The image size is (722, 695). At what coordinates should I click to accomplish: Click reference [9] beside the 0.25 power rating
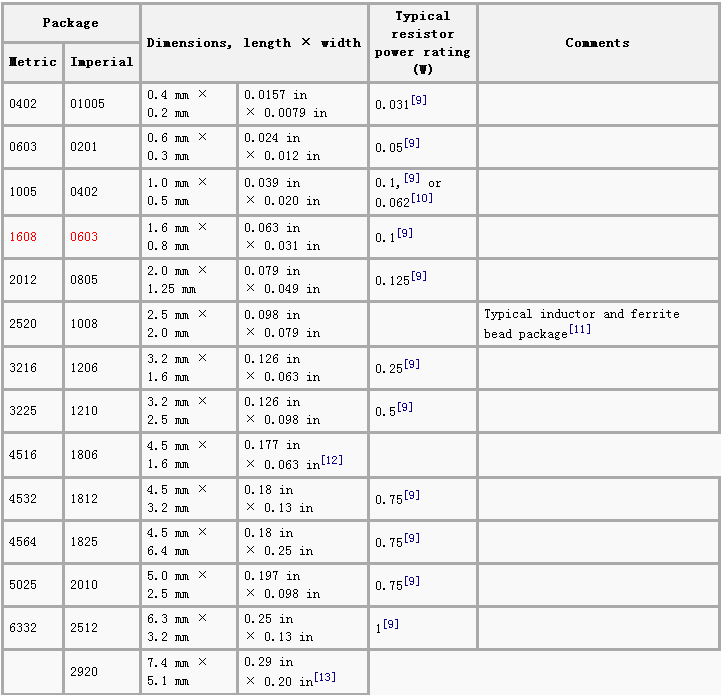(x=411, y=364)
